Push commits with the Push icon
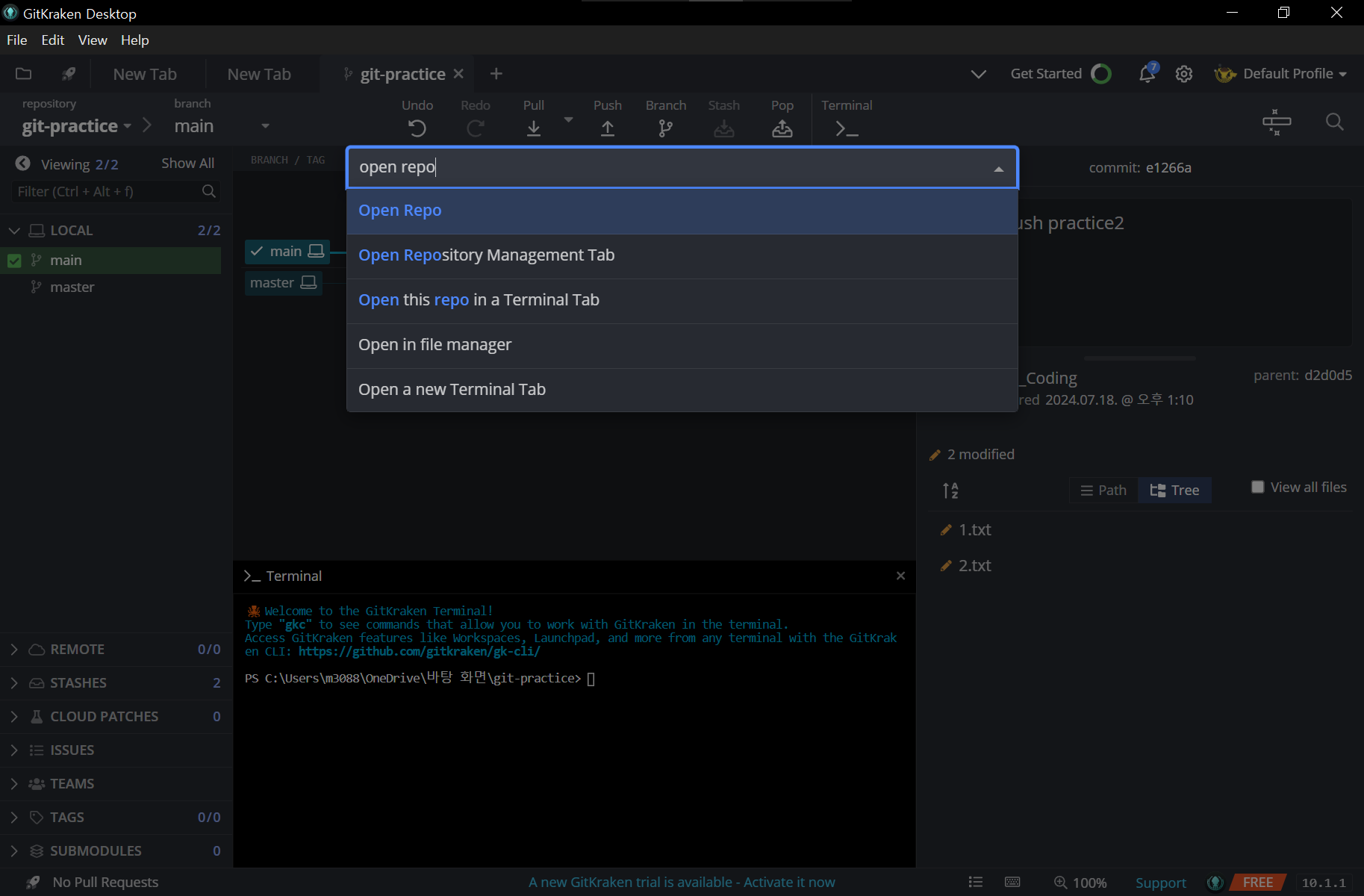 tap(608, 128)
